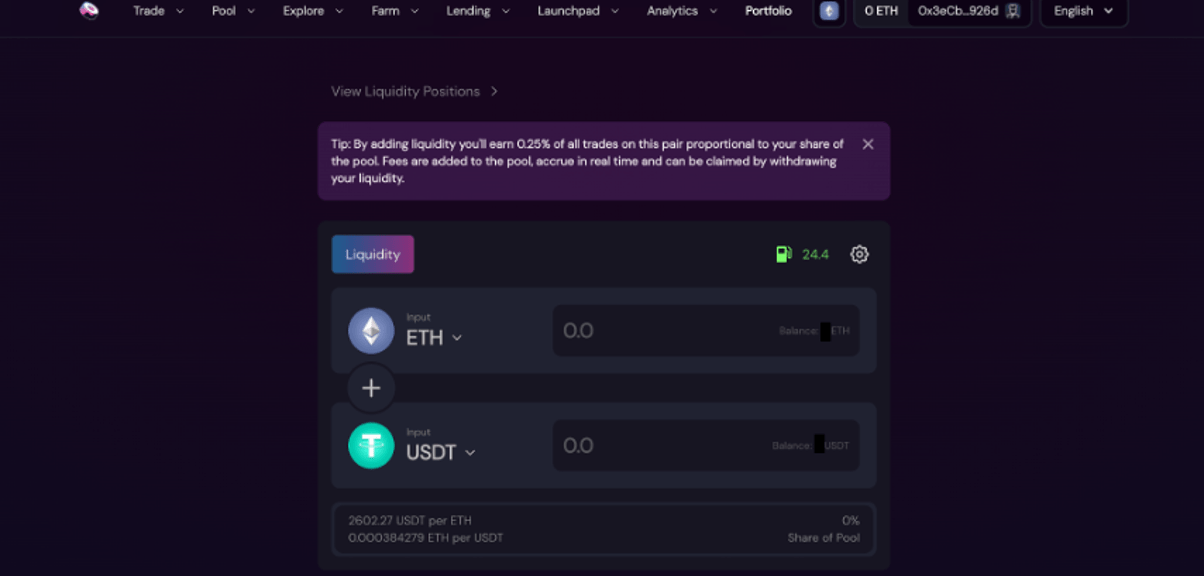
Task: Open the ETH token selector dropdown
Action: point(435,338)
